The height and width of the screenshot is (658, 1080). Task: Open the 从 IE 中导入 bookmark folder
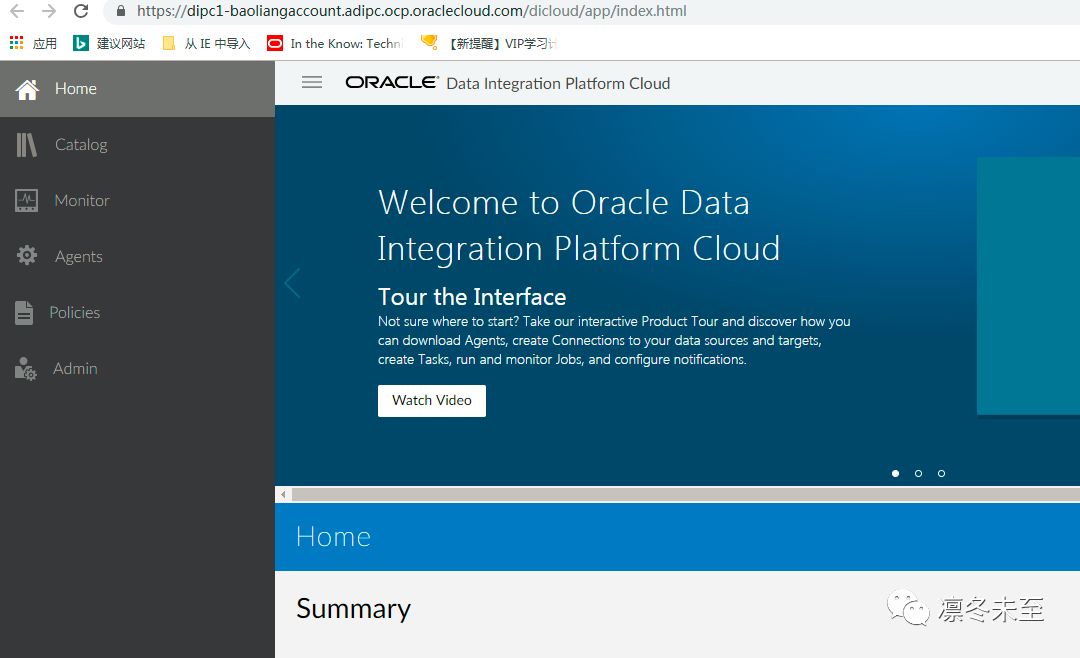206,43
